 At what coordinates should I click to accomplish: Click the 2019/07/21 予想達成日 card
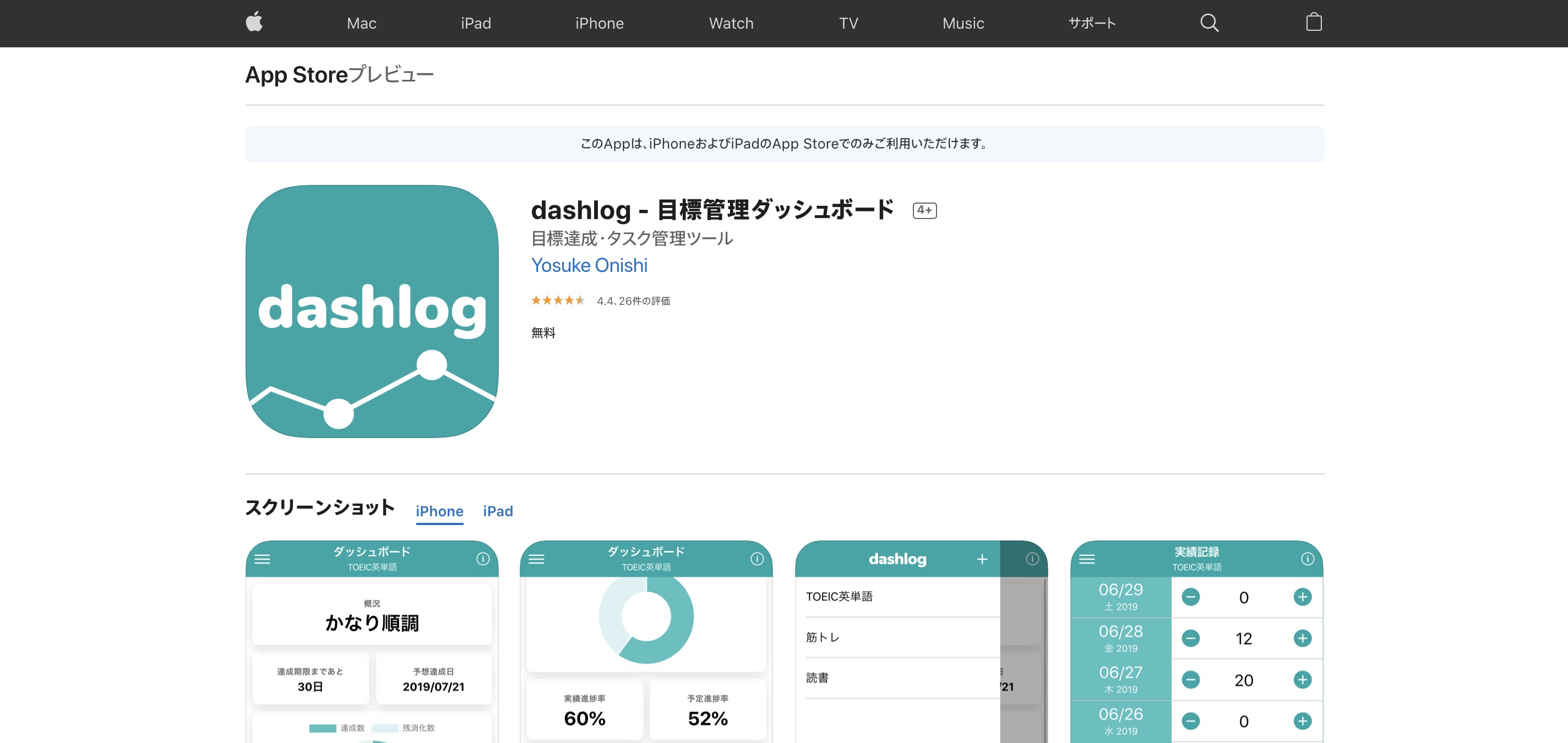point(433,679)
